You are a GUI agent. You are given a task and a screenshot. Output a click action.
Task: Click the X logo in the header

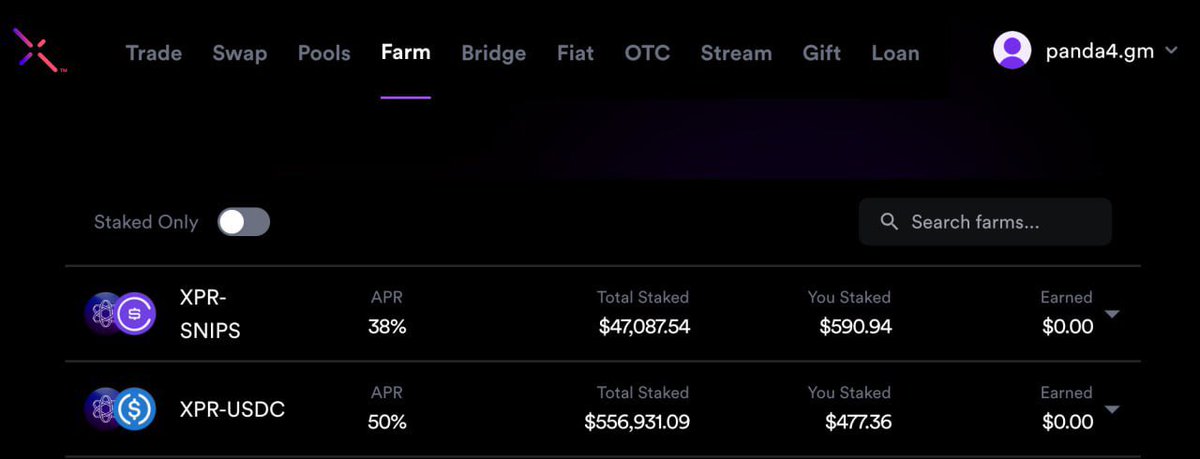point(38,50)
